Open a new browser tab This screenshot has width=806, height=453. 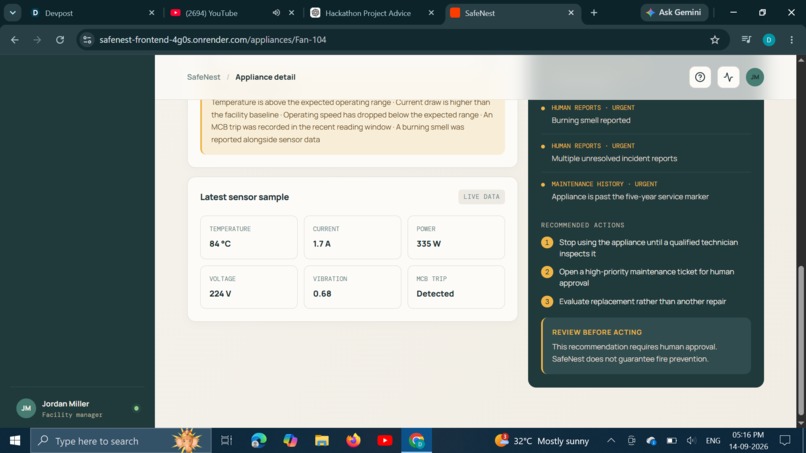pyautogui.click(x=594, y=13)
